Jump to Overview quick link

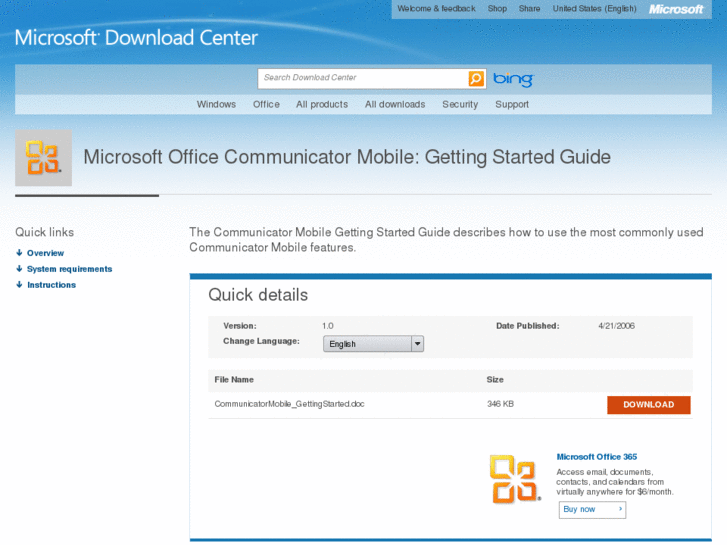tap(45, 253)
